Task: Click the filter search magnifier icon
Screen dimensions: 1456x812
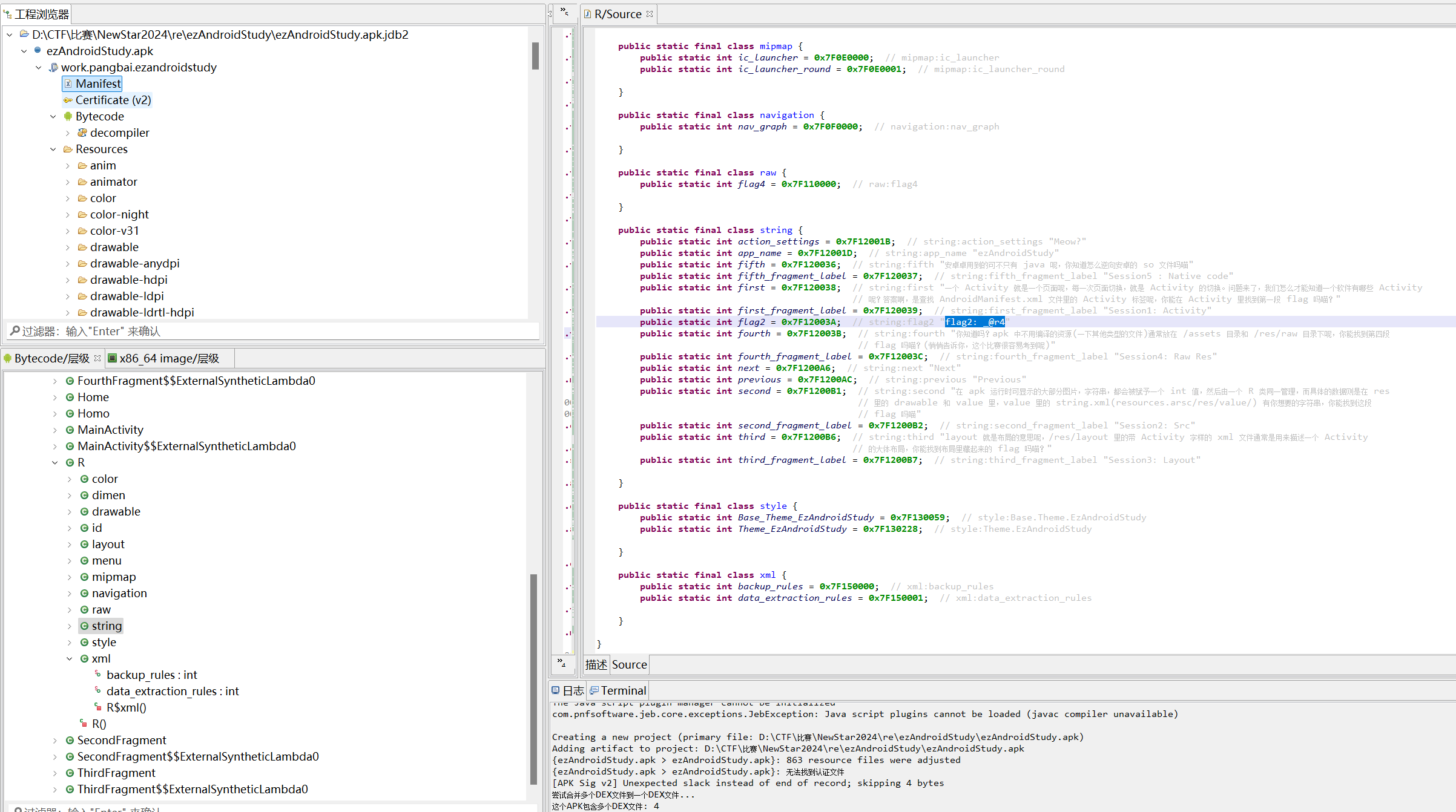Action: 15,330
